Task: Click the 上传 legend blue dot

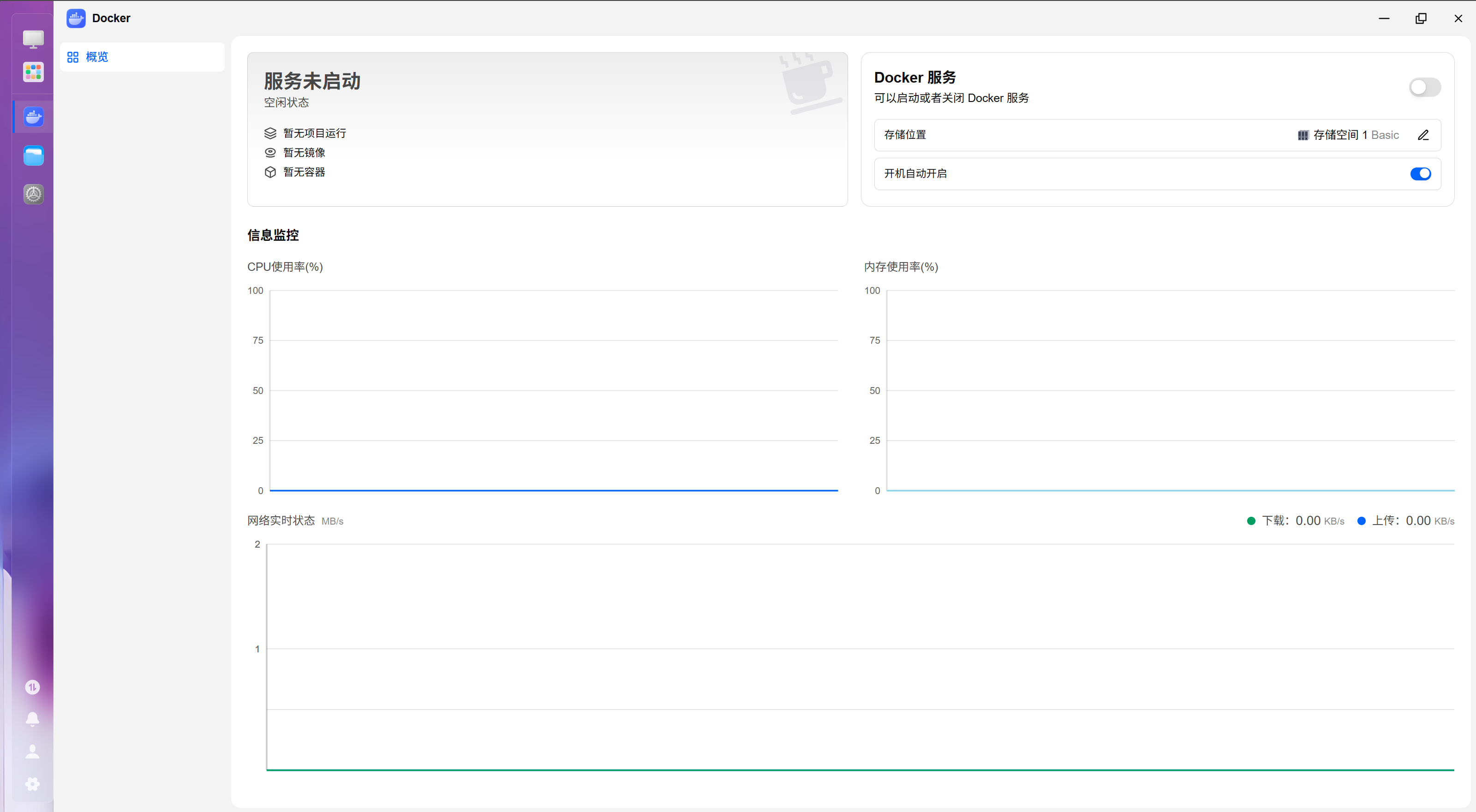Action: tap(1362, 521)
